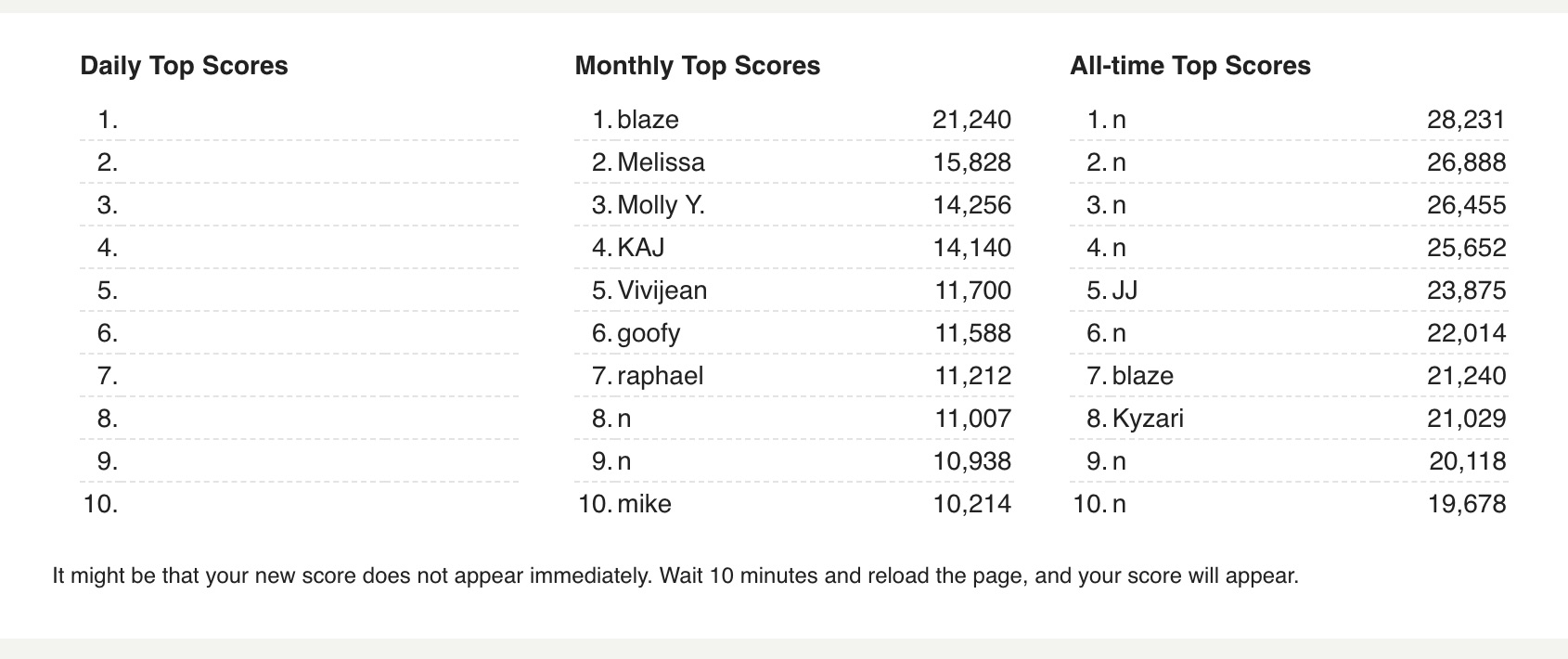The height and width of the screenshot is (659, 1568).
Task: Select monthly top player blaze
Action: [x=648, y=120]
